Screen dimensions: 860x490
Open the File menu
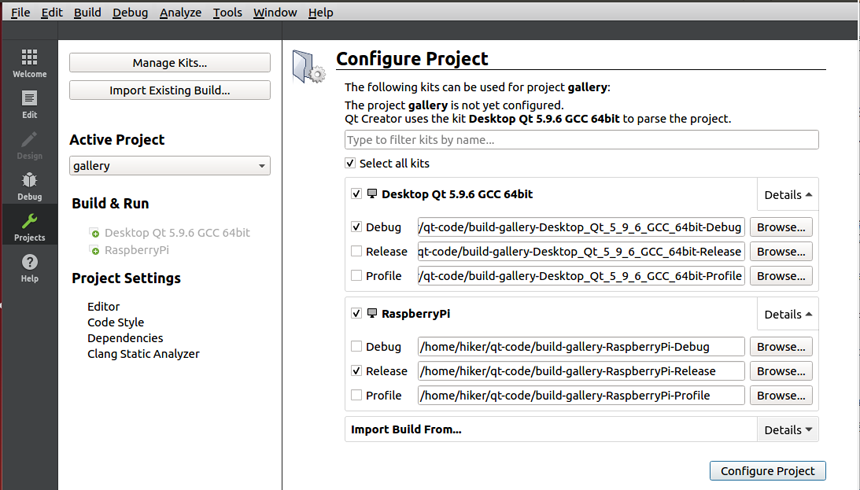[20, 12]
